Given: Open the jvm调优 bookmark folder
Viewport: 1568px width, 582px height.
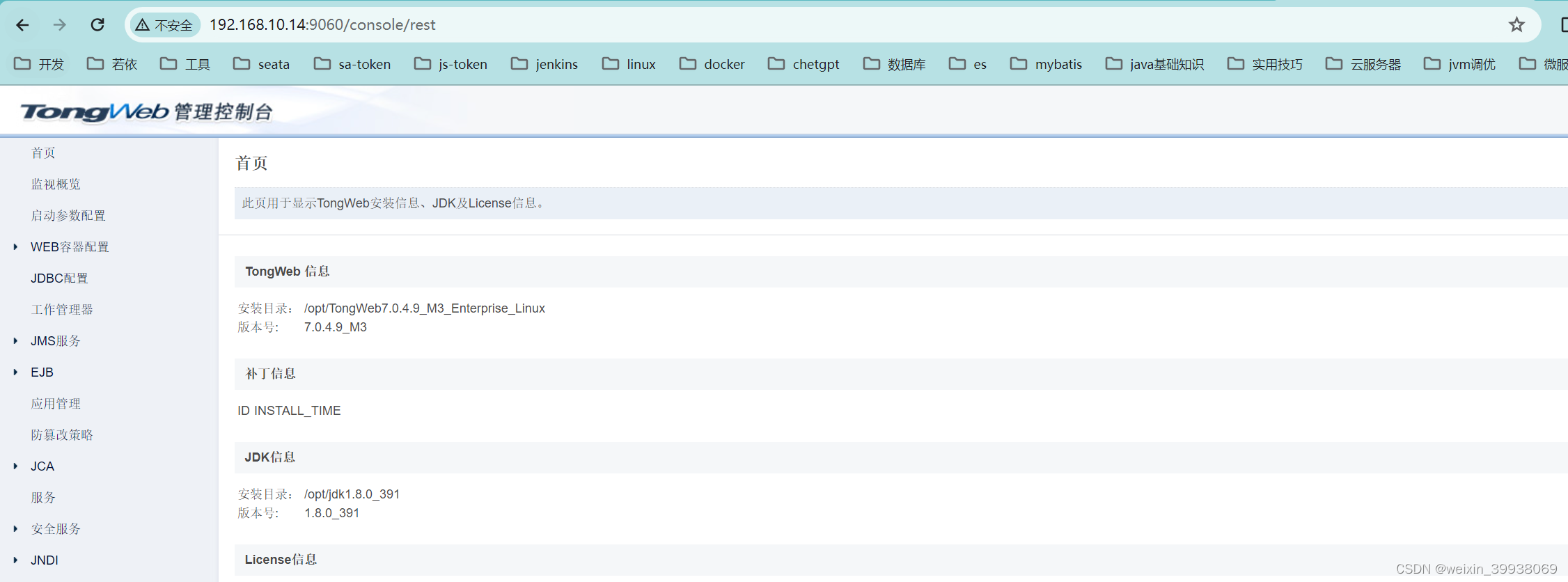Looking at the screenshot, I should (x=1459, y=64).
